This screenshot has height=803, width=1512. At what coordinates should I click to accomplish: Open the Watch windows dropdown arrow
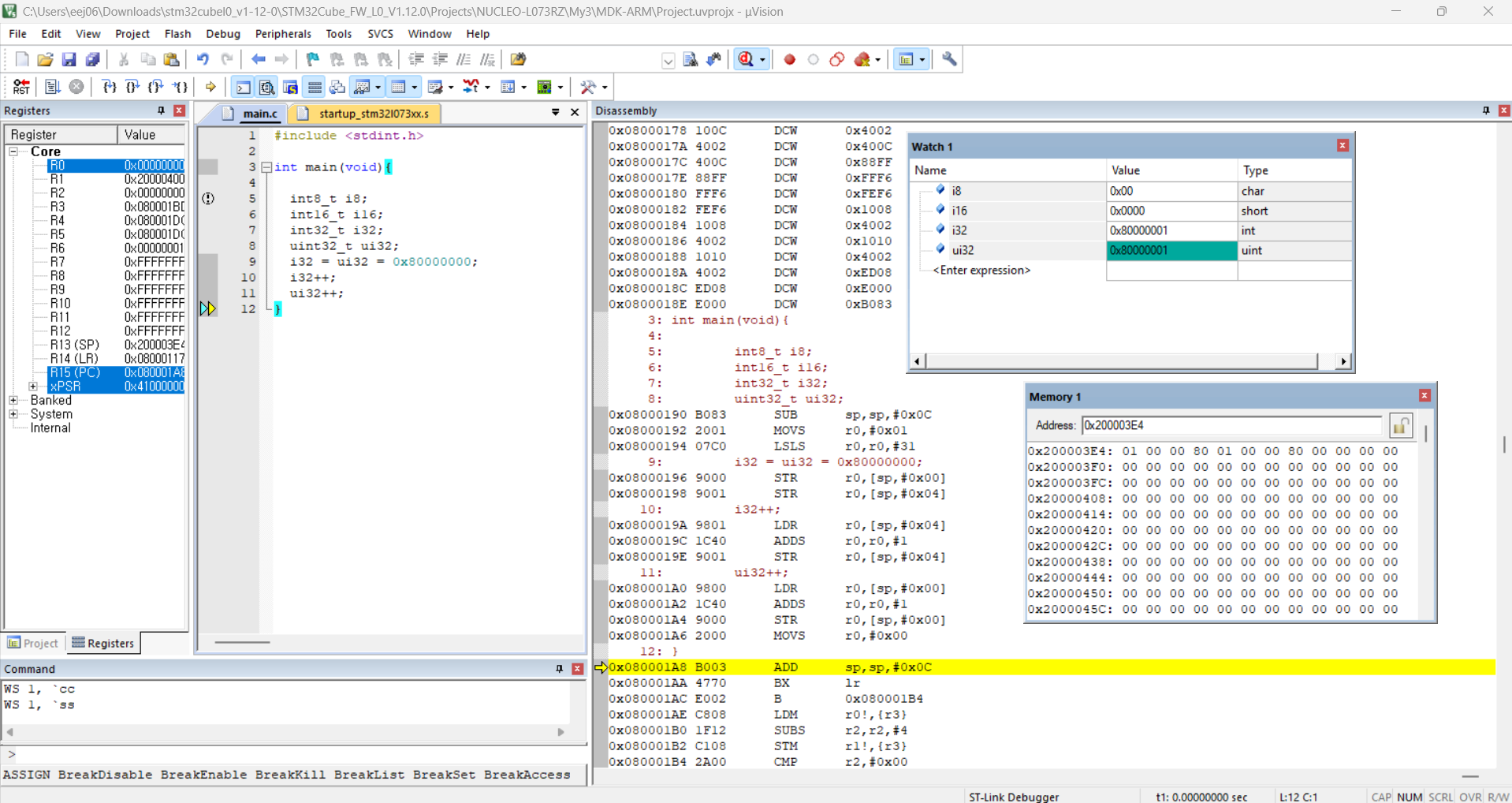pyautogui.click(x=378, y=87)
